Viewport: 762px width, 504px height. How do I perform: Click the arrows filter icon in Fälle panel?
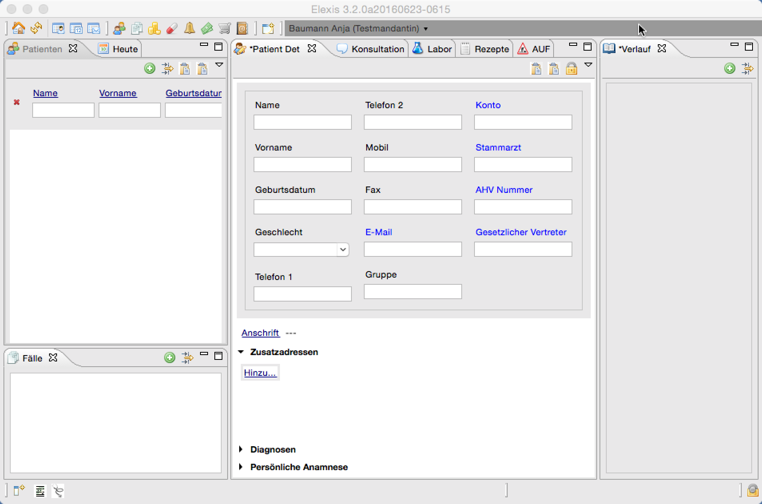coord(188,358)
